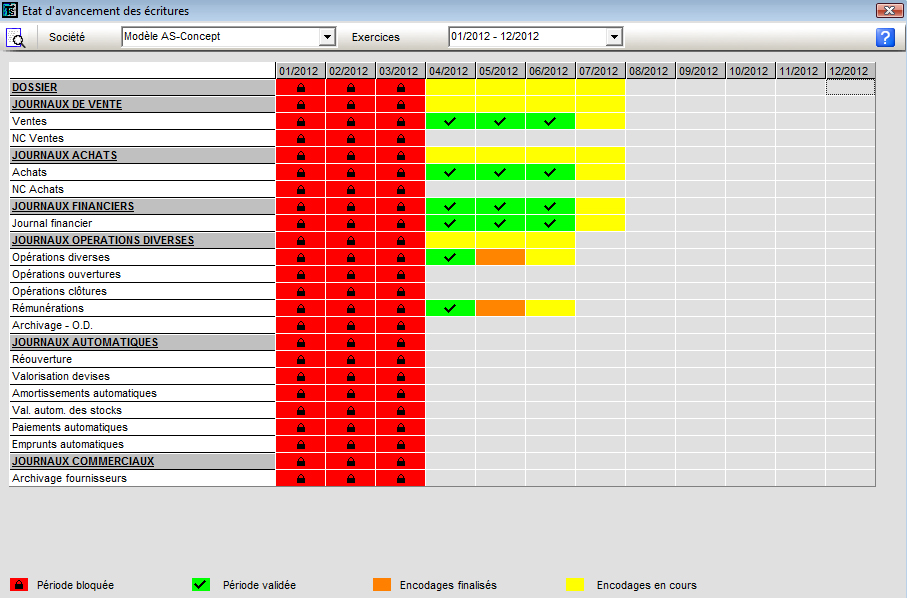Select the 01/2012 column header
The height and width of the screenshot is (598, 907).
[300, 71]
